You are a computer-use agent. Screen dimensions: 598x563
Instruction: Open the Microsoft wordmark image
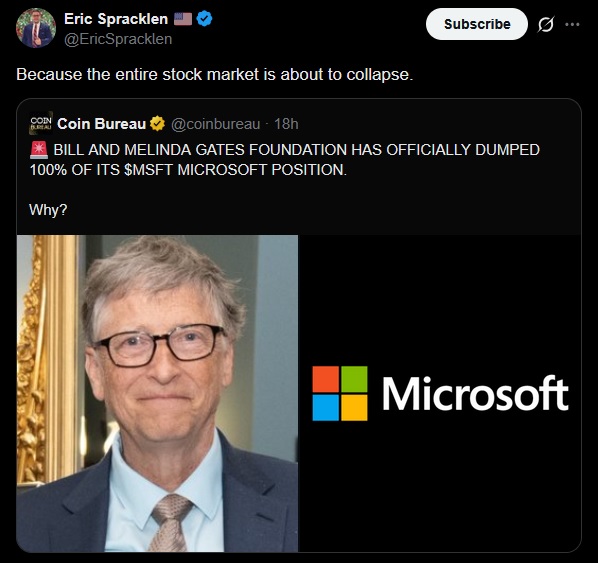pyautogui.click(x=440, y=393)
